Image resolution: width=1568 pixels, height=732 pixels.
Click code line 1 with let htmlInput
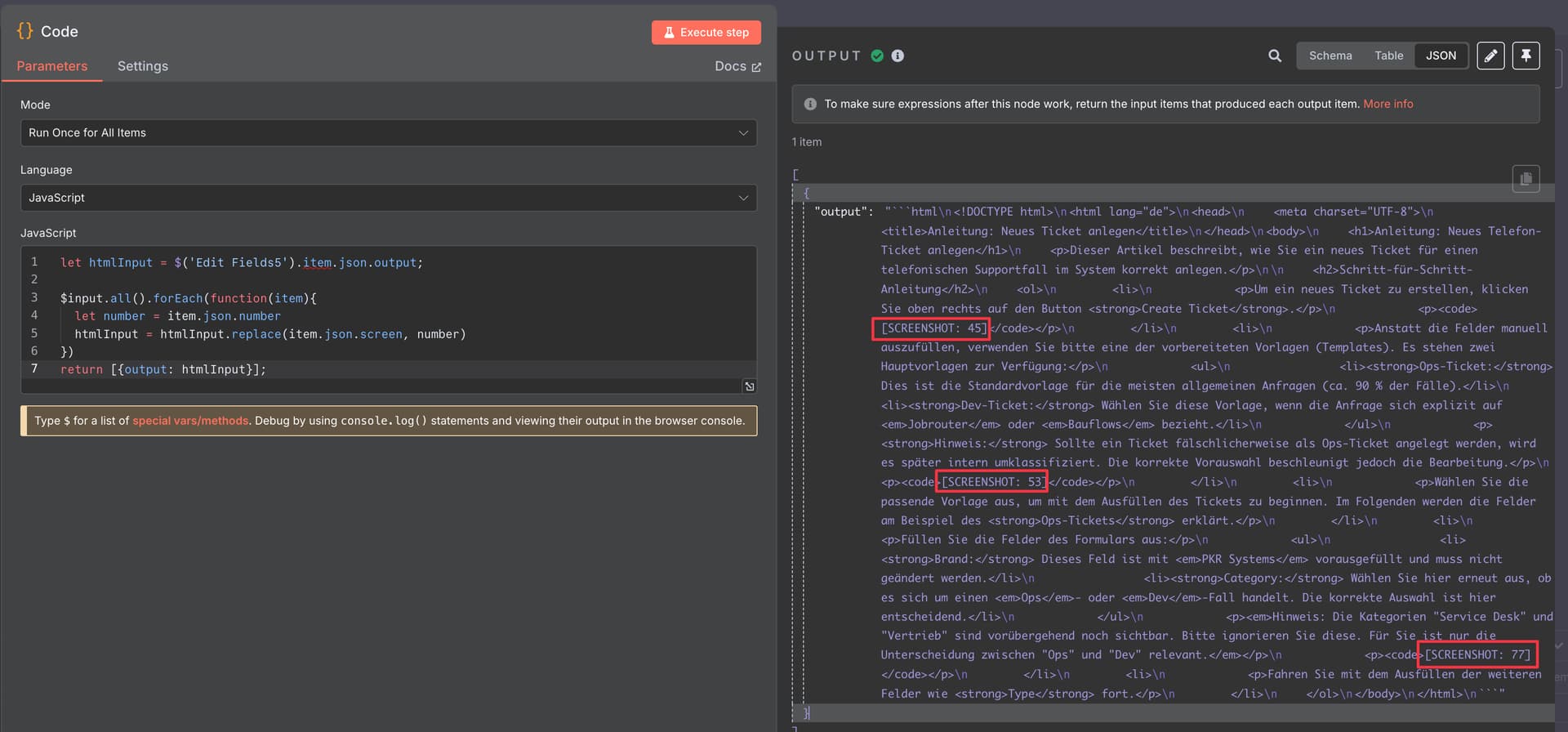(242, 262)
